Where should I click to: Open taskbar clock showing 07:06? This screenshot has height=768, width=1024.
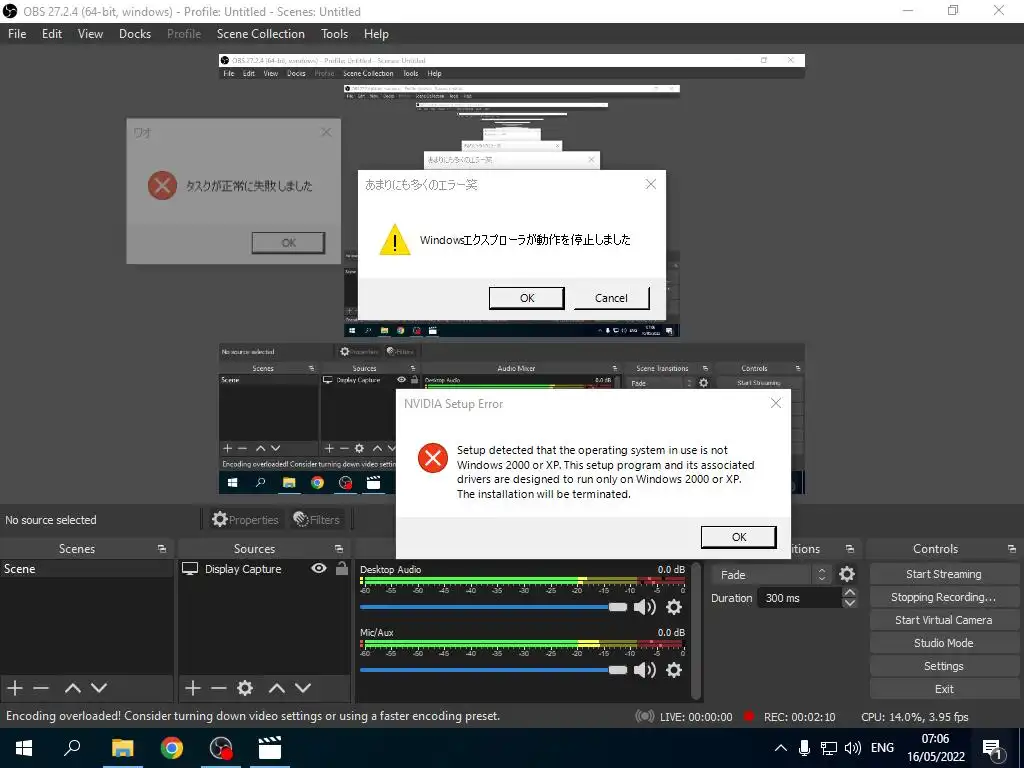936,748
